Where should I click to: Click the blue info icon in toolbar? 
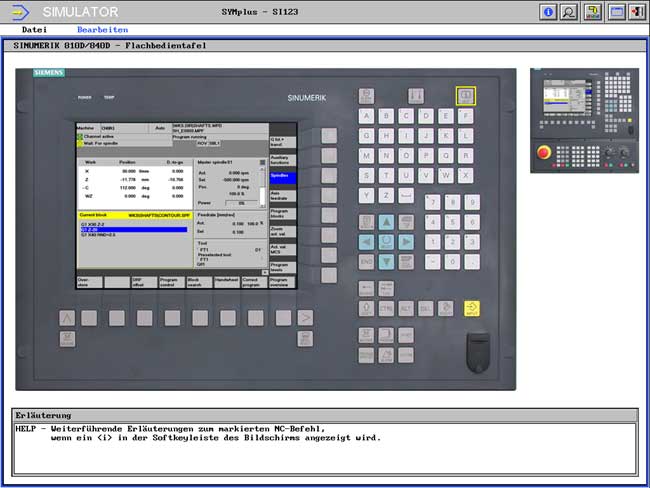[548, 12]
